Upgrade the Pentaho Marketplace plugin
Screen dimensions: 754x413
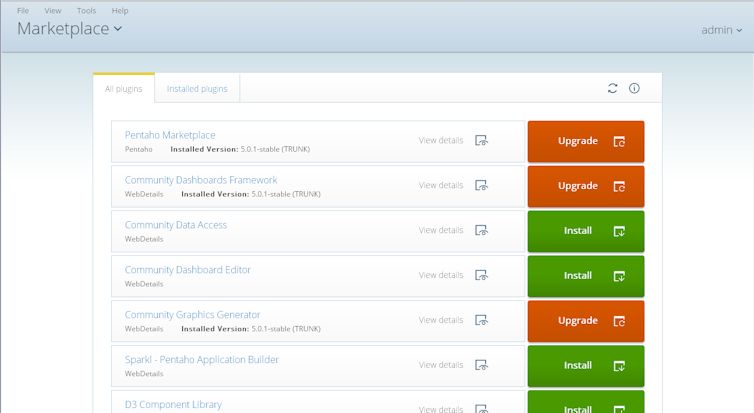(x=586, y=141)
